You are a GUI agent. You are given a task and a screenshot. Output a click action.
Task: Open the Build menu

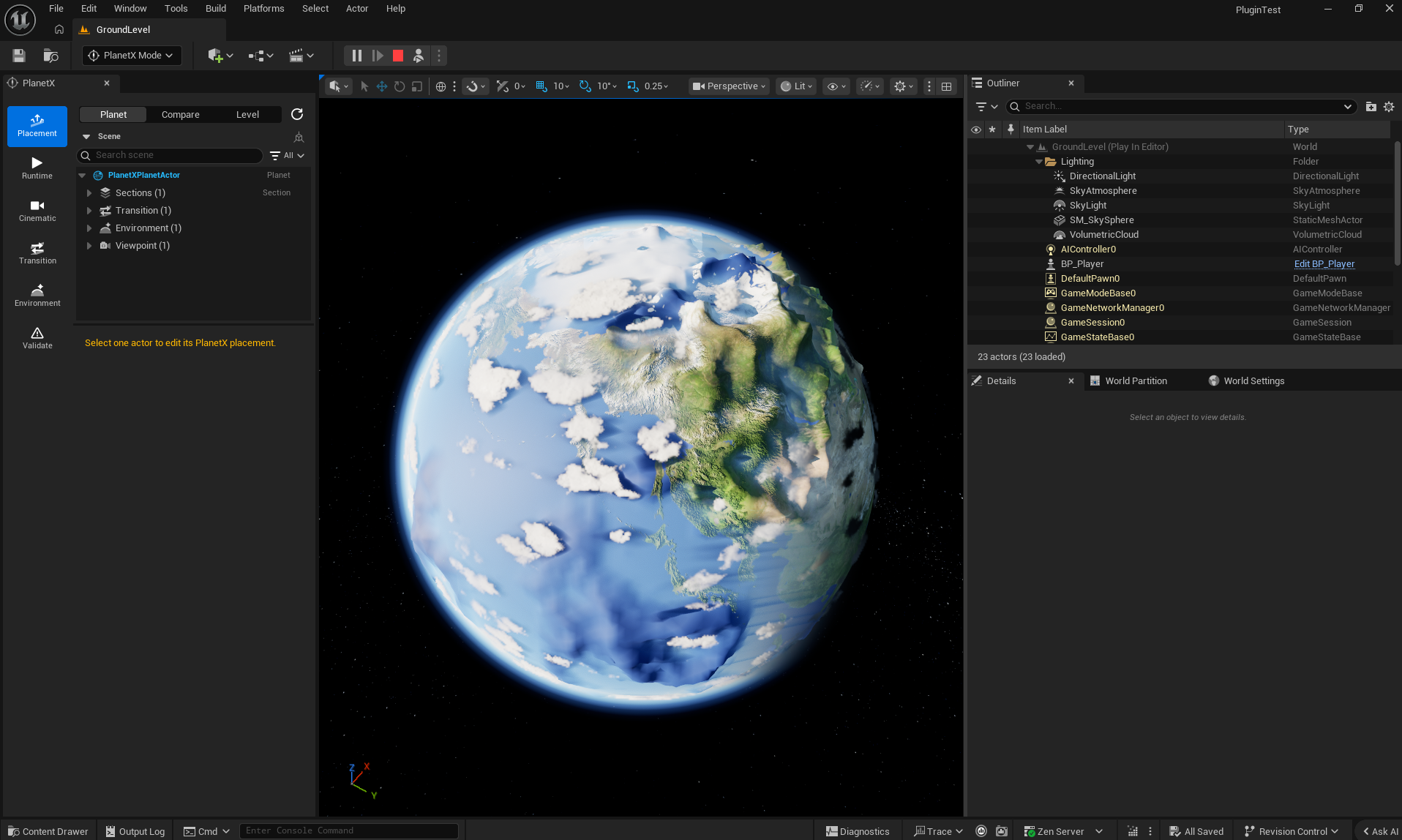coord(215,9)
